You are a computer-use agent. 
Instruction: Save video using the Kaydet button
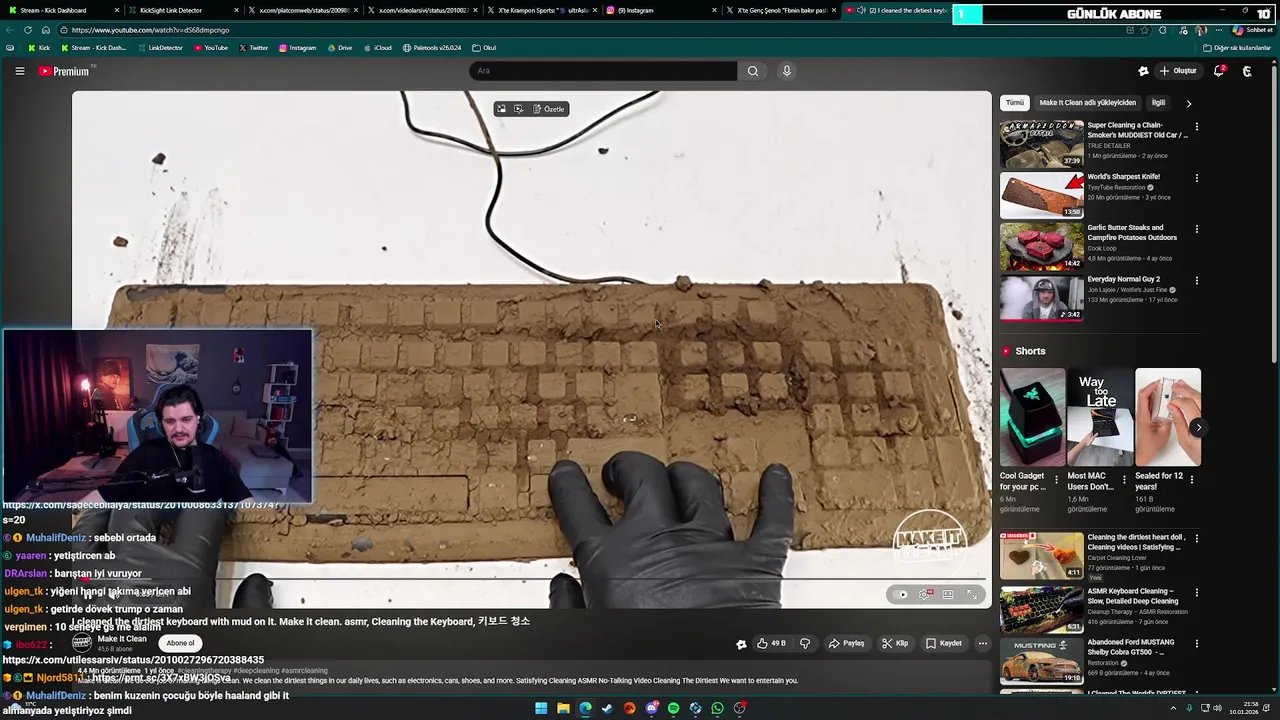(944, 643)
